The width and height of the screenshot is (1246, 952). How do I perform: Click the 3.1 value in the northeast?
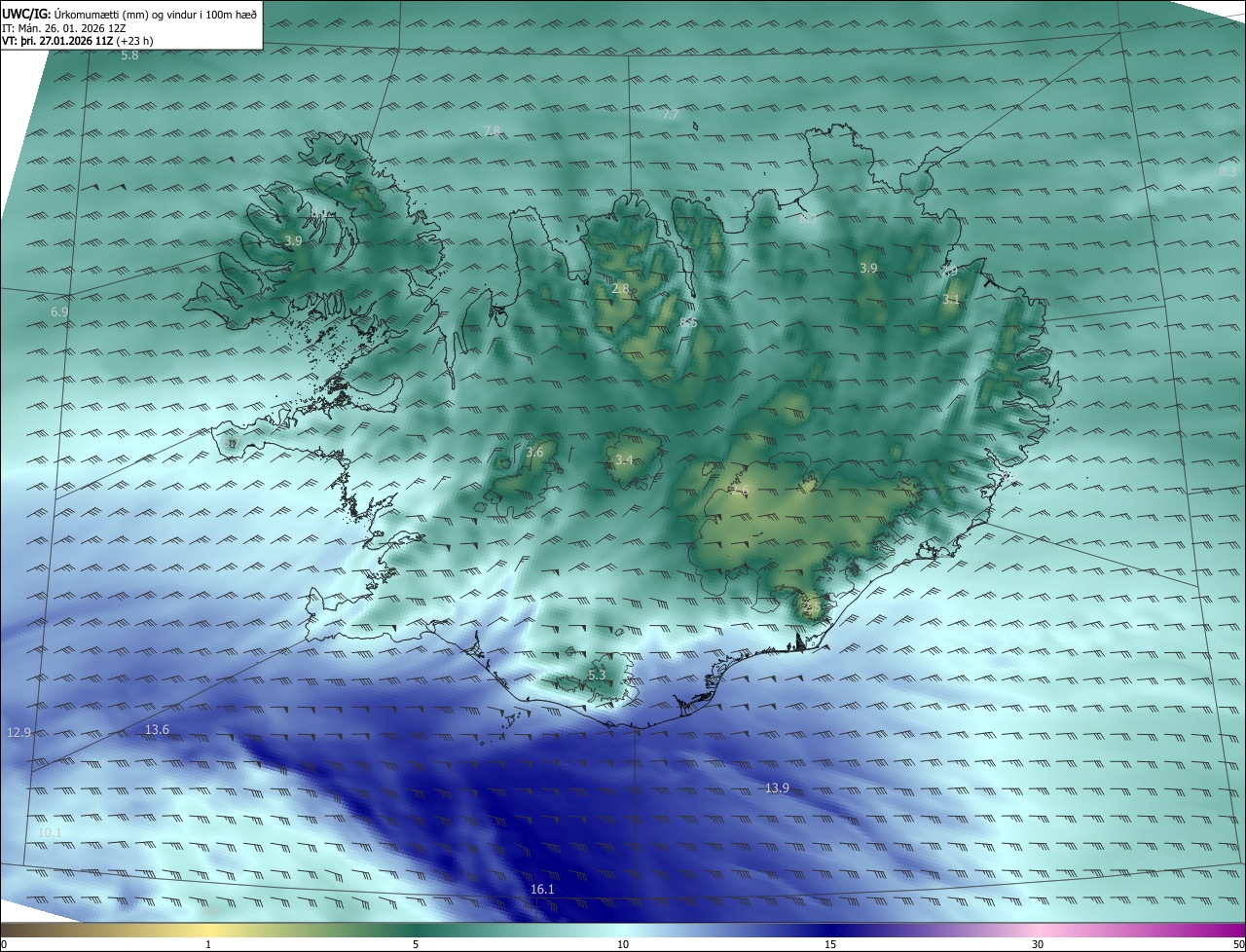point(951,301)
